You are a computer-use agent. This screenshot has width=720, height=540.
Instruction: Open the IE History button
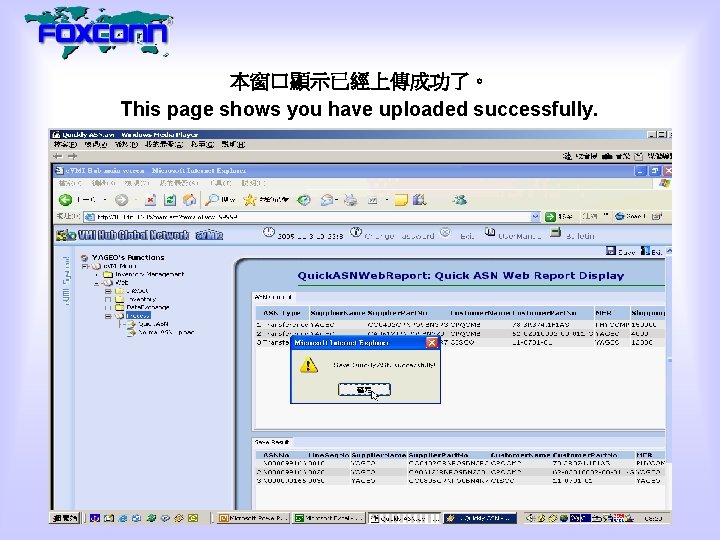[304, 200]
